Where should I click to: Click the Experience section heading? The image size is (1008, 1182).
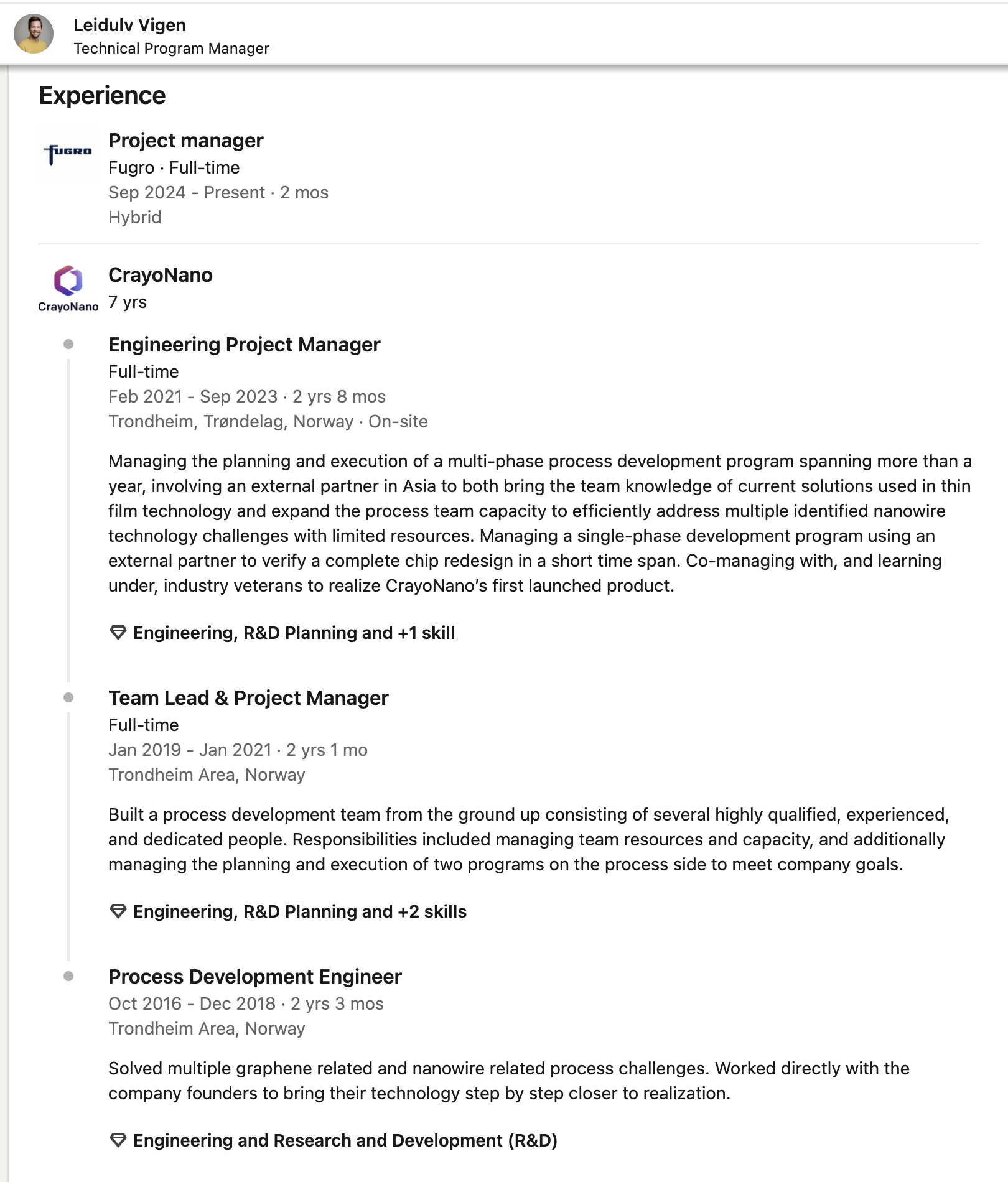pyautogui.click(x=102, y=95)
